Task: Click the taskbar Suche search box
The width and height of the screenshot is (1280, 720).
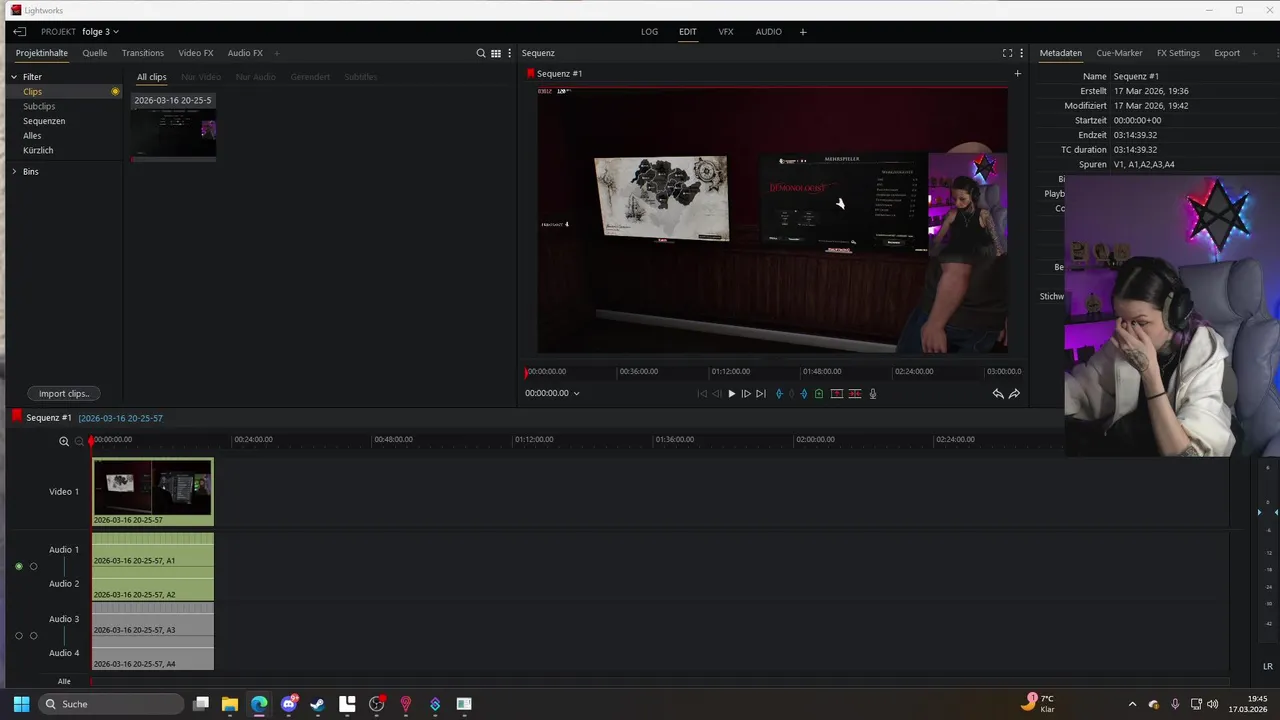Action: (112, 704)
